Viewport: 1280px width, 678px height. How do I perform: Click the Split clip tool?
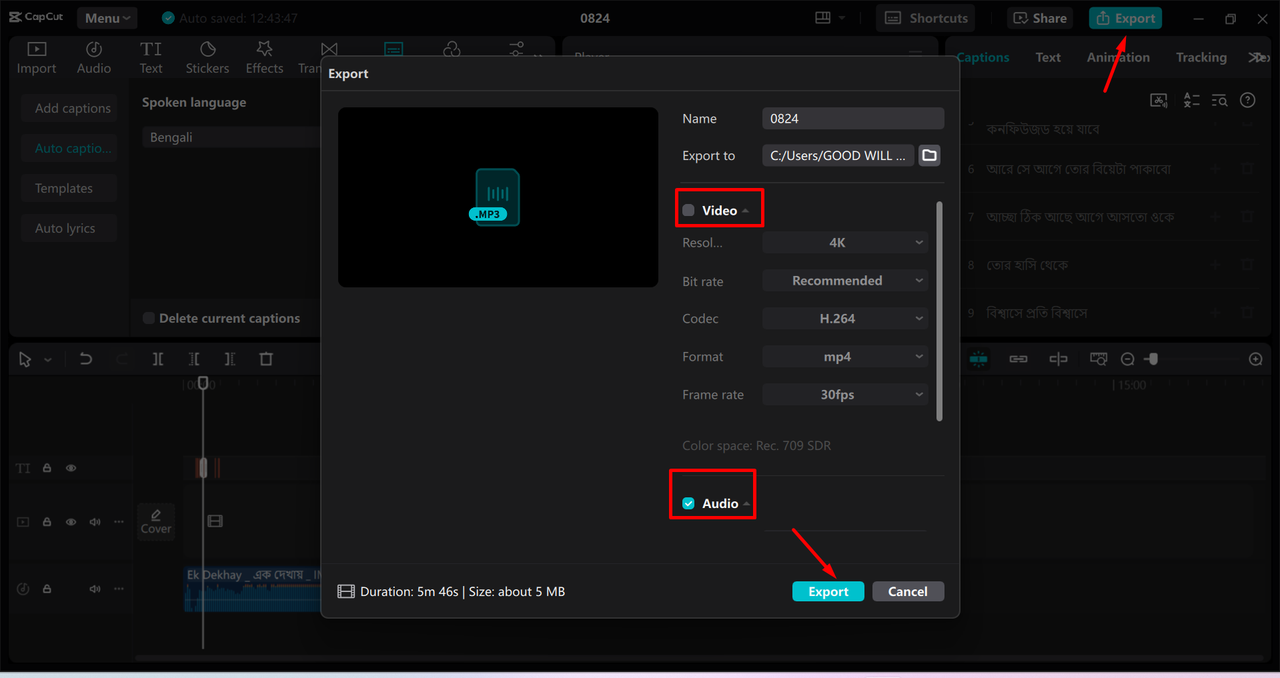(158, 359)
